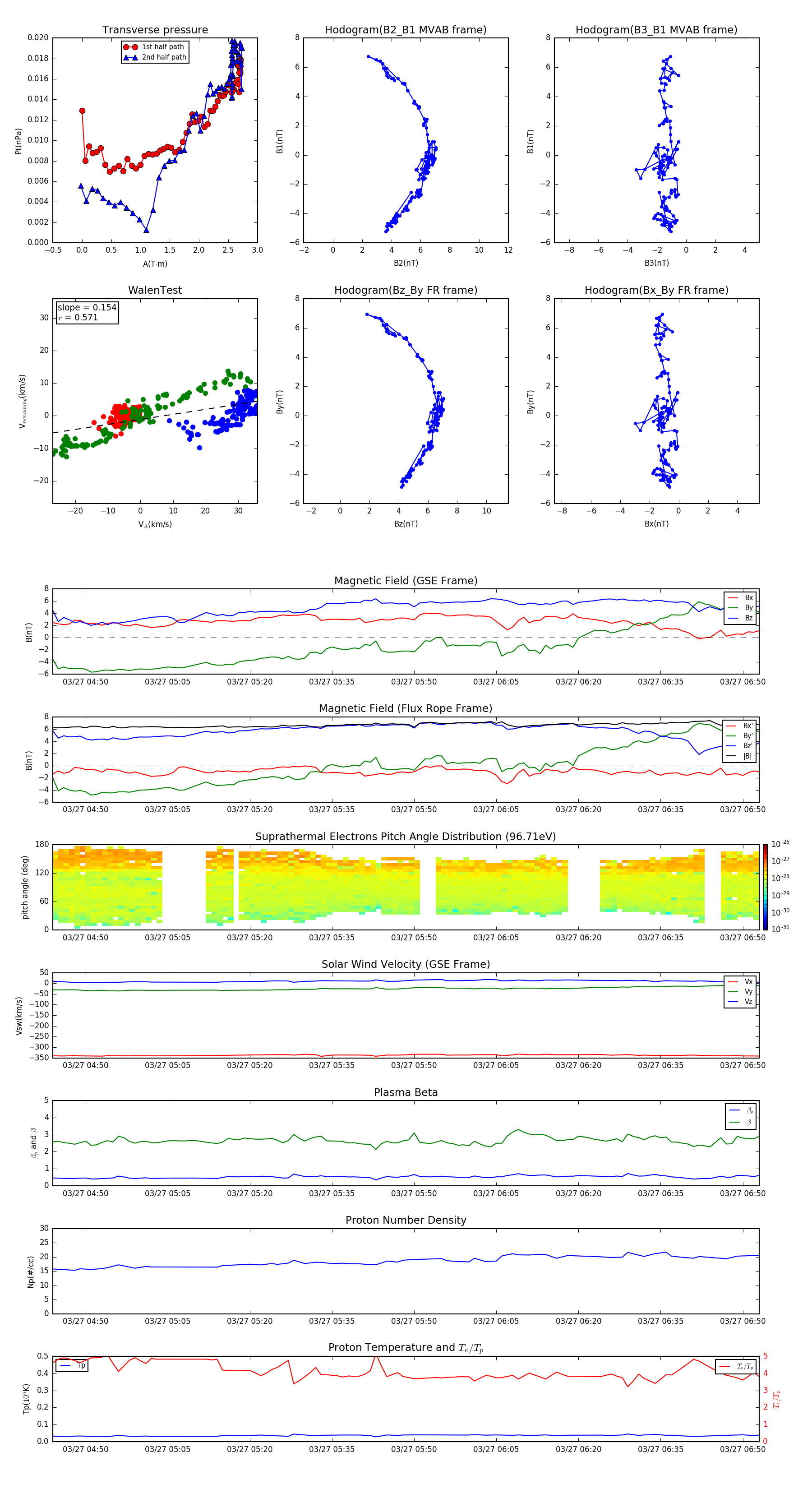
Task: Select the "r = 0.571" annotation
Action: tap(78, 317)
